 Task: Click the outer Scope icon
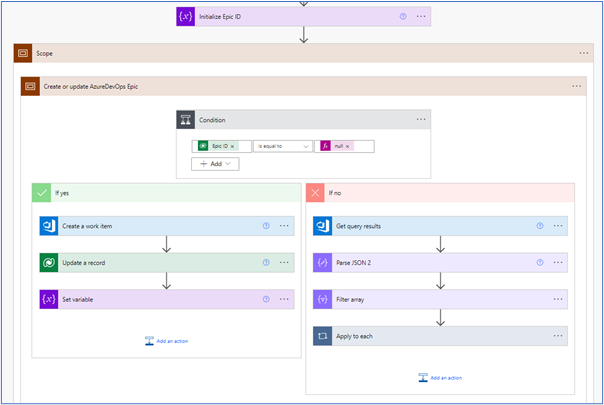tap(23, 53)
